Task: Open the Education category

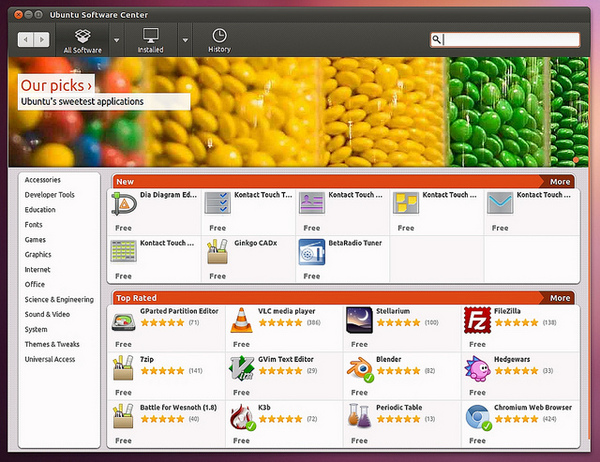Action: coord(40,210)
